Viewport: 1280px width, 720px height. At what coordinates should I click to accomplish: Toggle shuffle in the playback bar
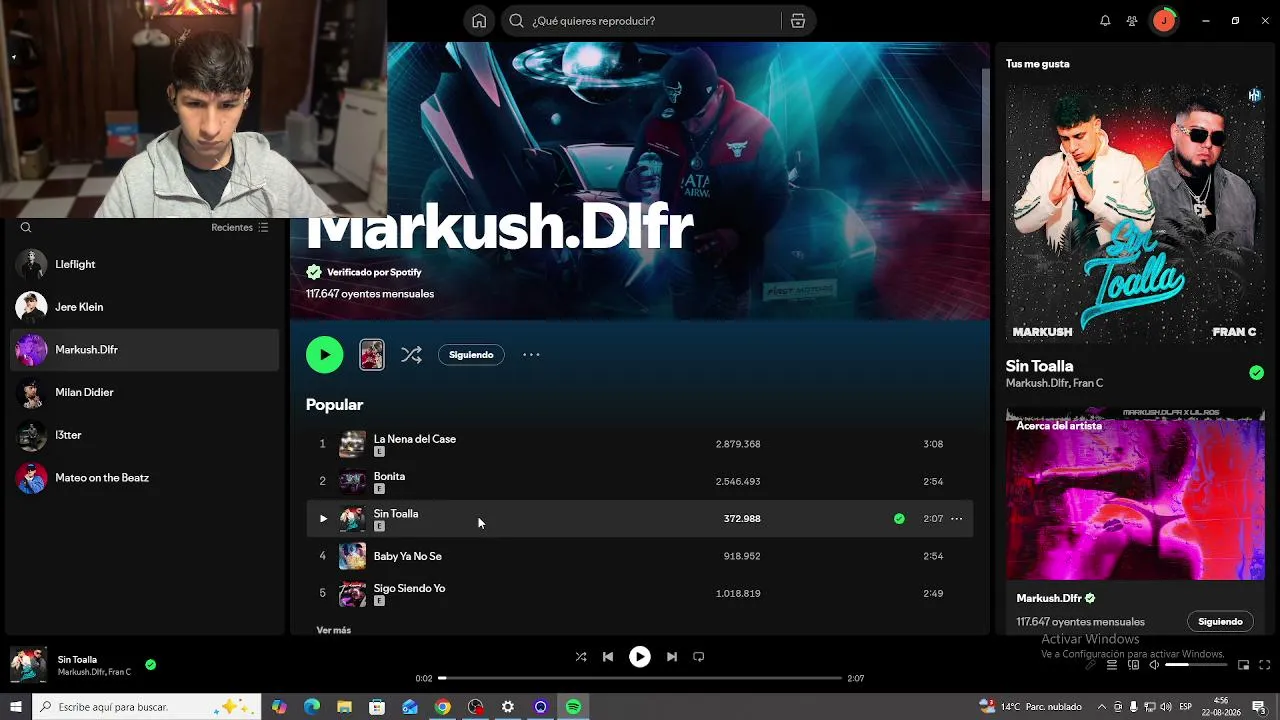[x=581, y=657]
